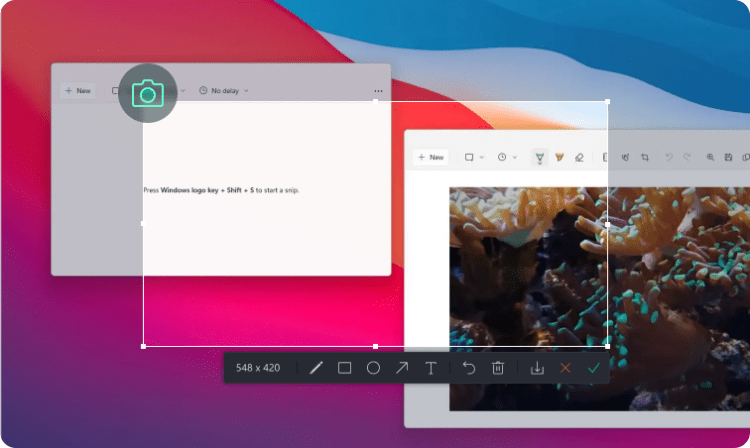Confirm the capture with the green checkmark

pos(594,368)
